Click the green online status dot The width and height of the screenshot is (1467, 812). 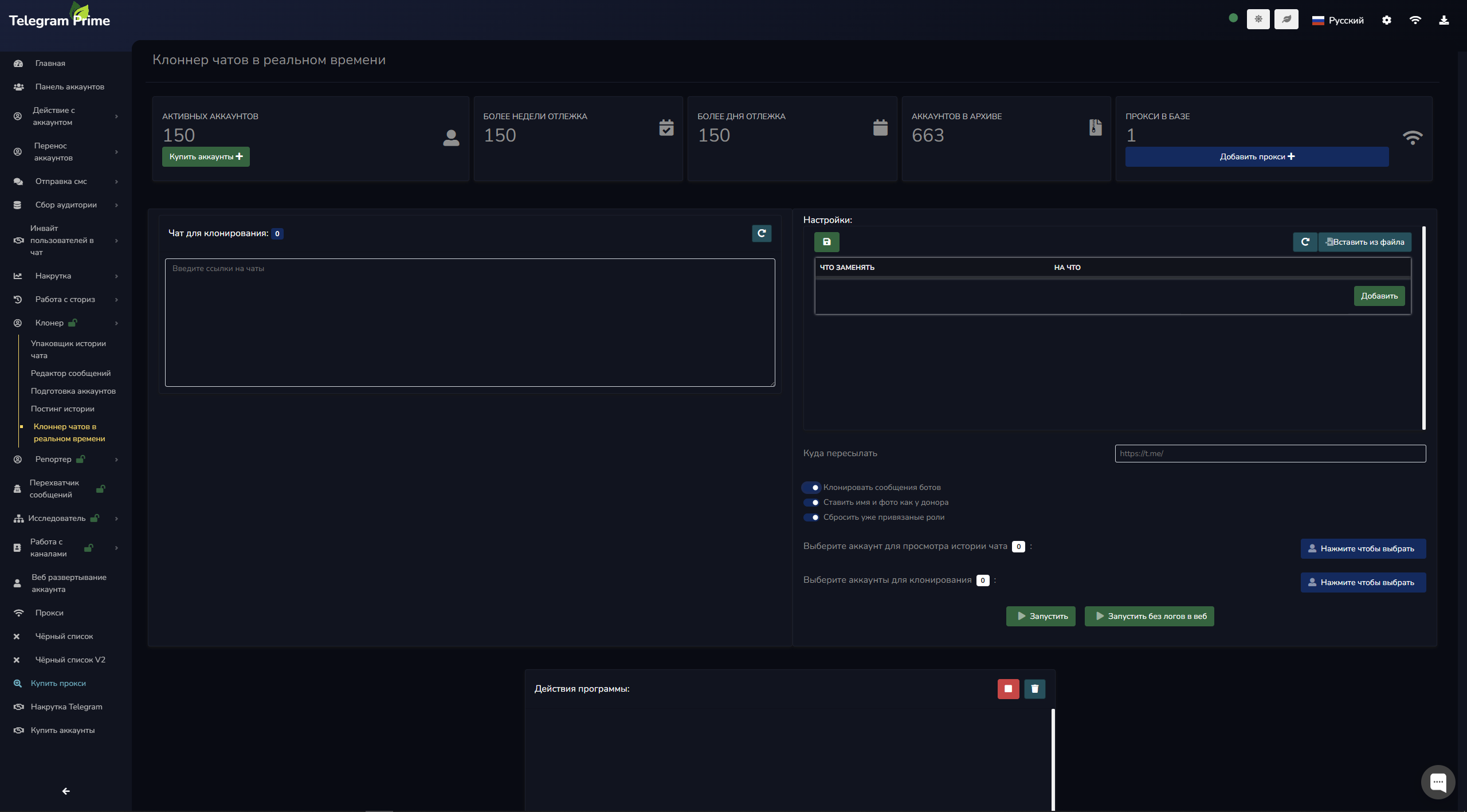pyautogui.click(x=1233, y=18)
